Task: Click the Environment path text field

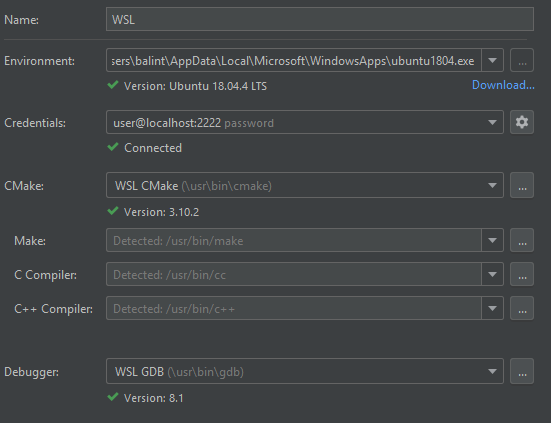Action: click(x=294, y=60)
